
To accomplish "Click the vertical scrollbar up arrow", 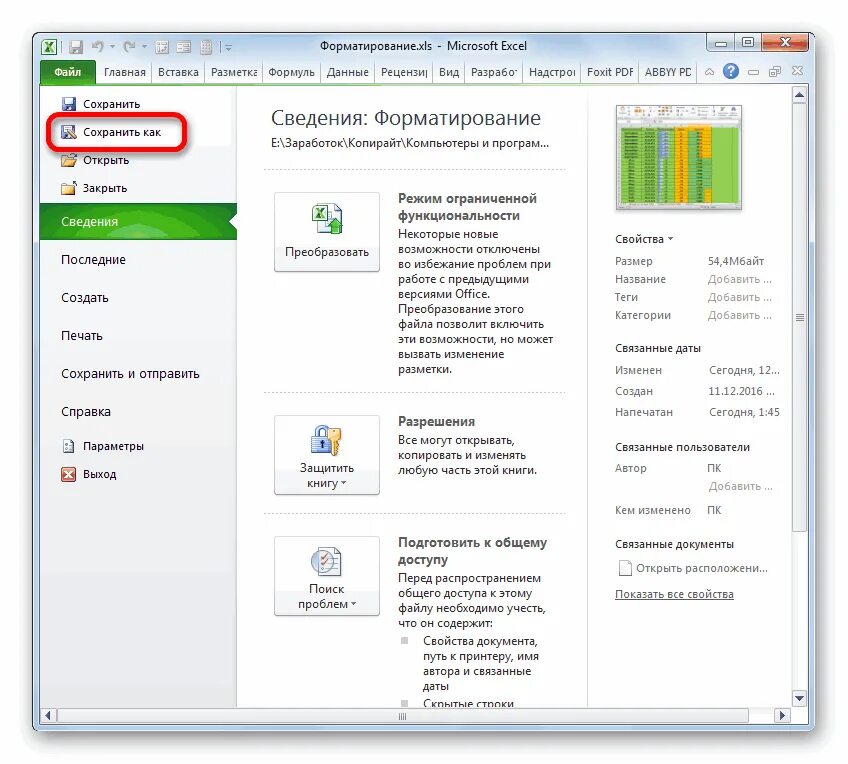I will (x=799, y=96).
